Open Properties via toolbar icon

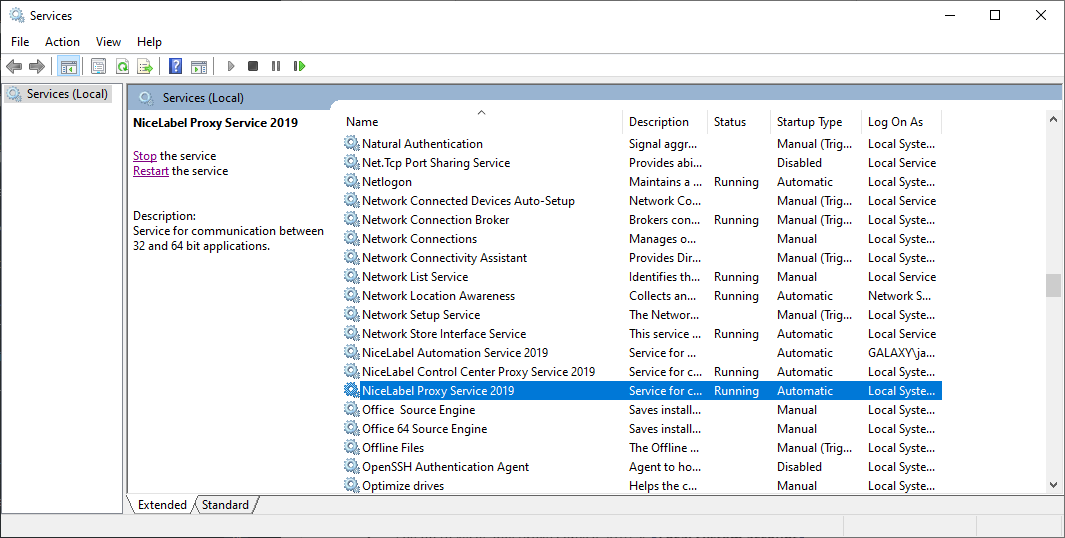click(x=98, y=66)
